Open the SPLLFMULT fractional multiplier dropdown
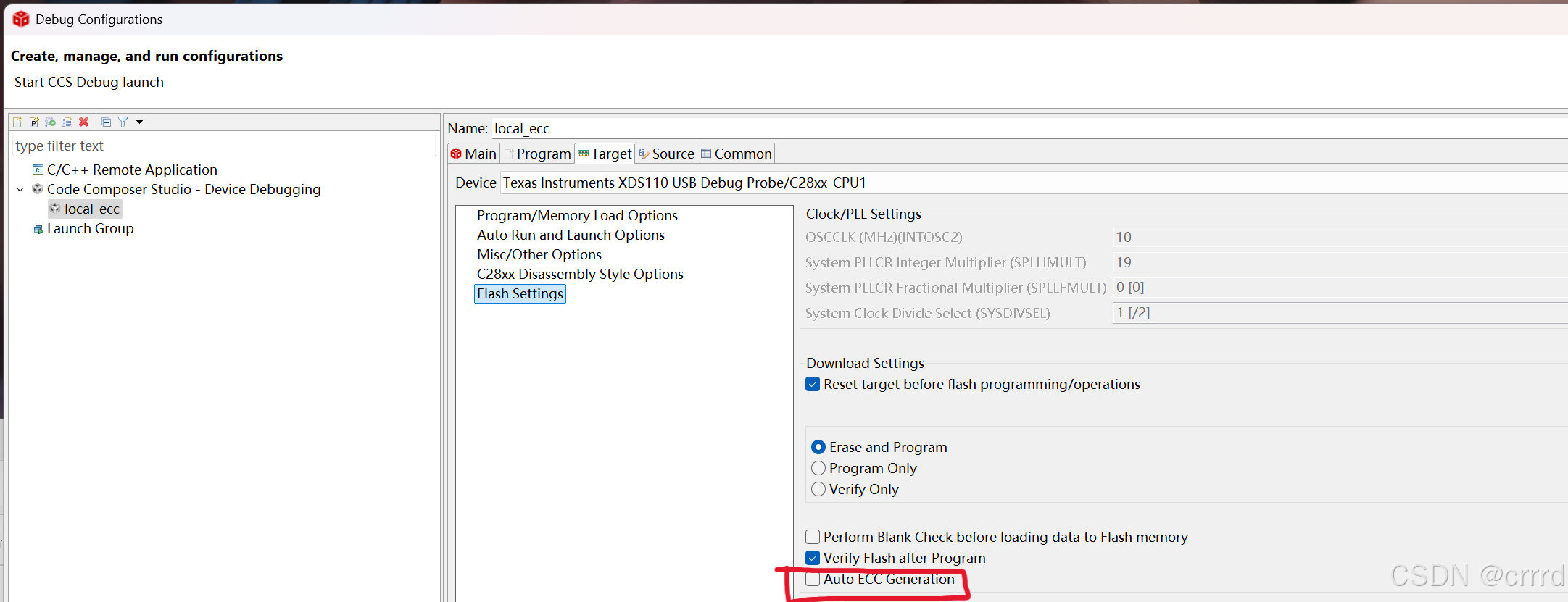The height and width of the screenshot is (602, 1568). 1340,288
